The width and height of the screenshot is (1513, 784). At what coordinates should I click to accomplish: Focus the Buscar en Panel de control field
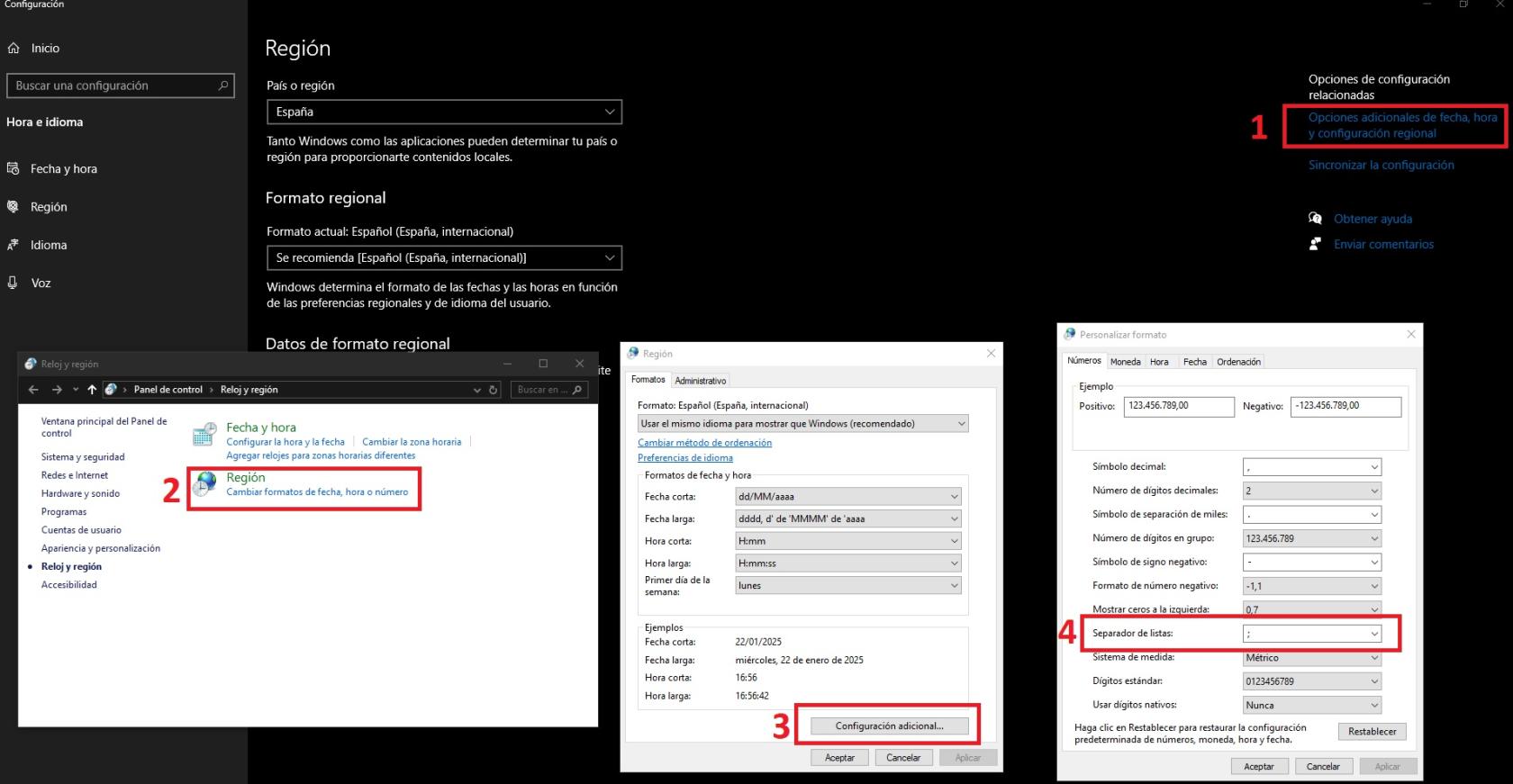(x=549, y=390)
